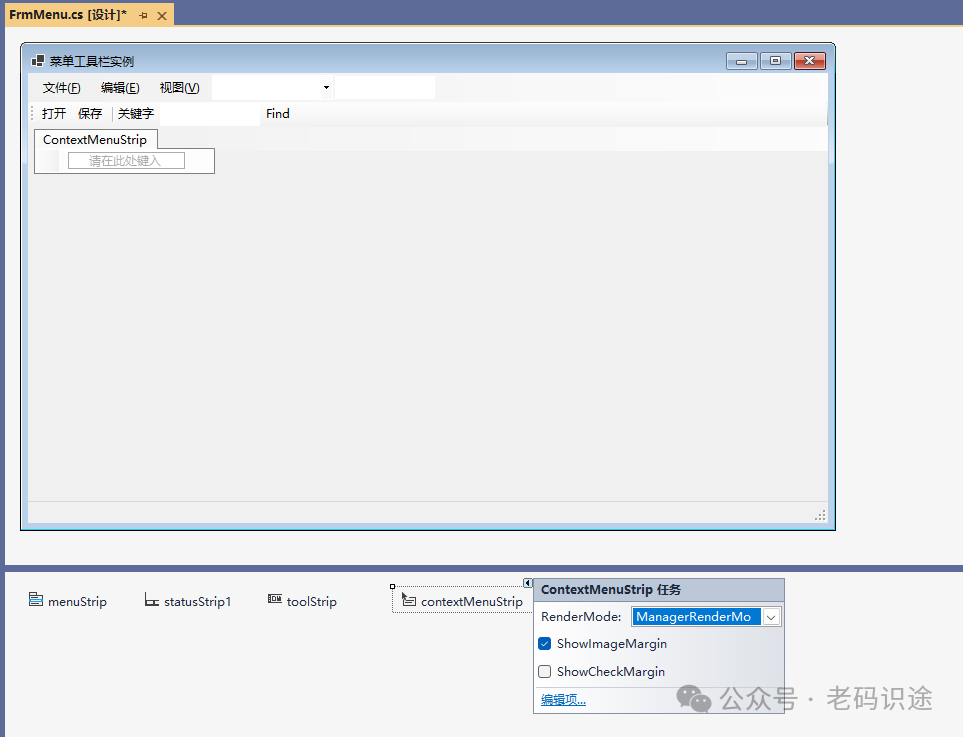Click the 关键字 toolbar label
Image resolution: width=963 pixels, height=737 pixels.
tap(136, 114)
